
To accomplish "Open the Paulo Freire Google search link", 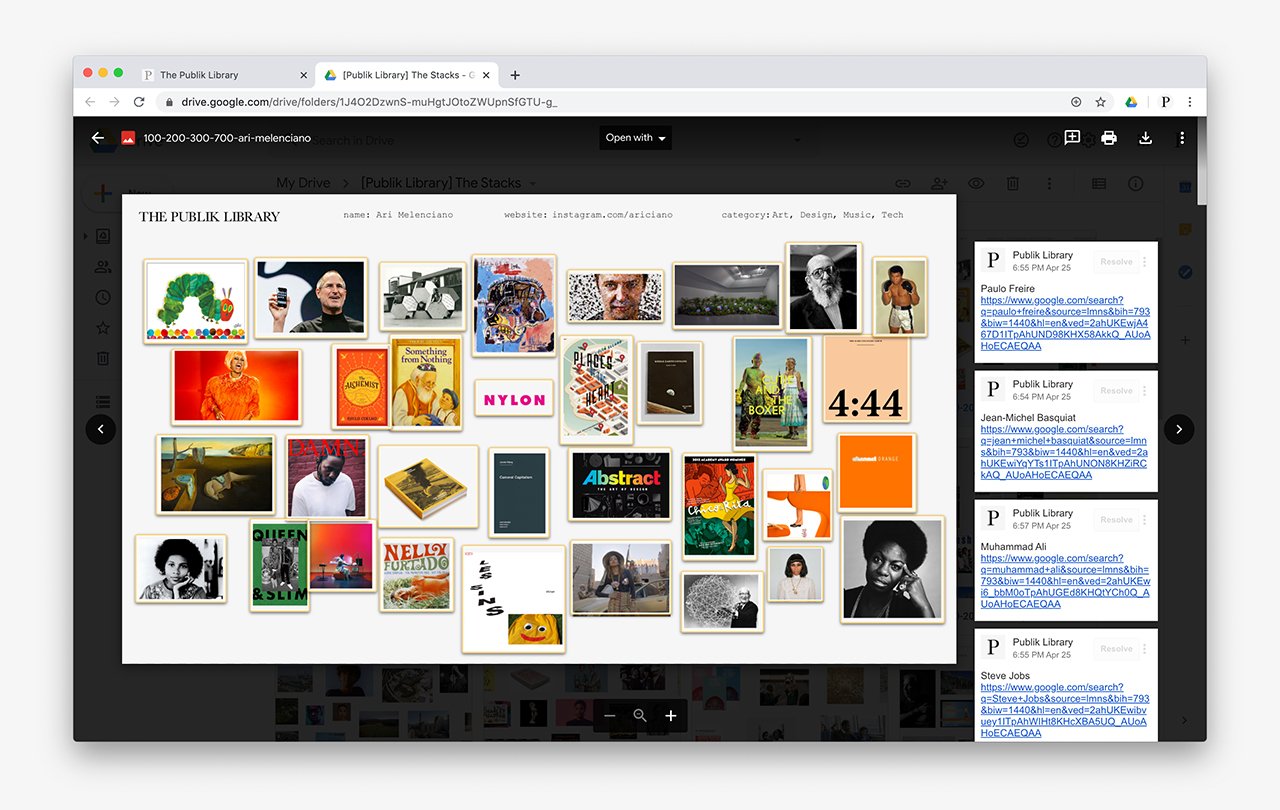I will pos(1065,323).
